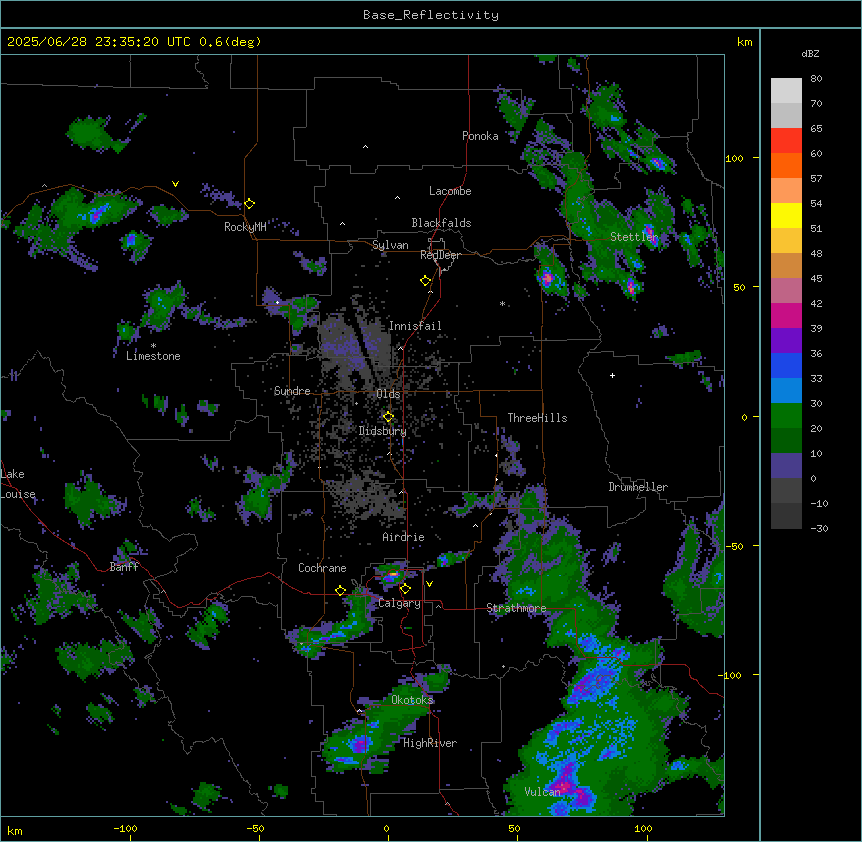Click the -30 dBZ legend value
The image size is (862, 842).
click(819, 528)
